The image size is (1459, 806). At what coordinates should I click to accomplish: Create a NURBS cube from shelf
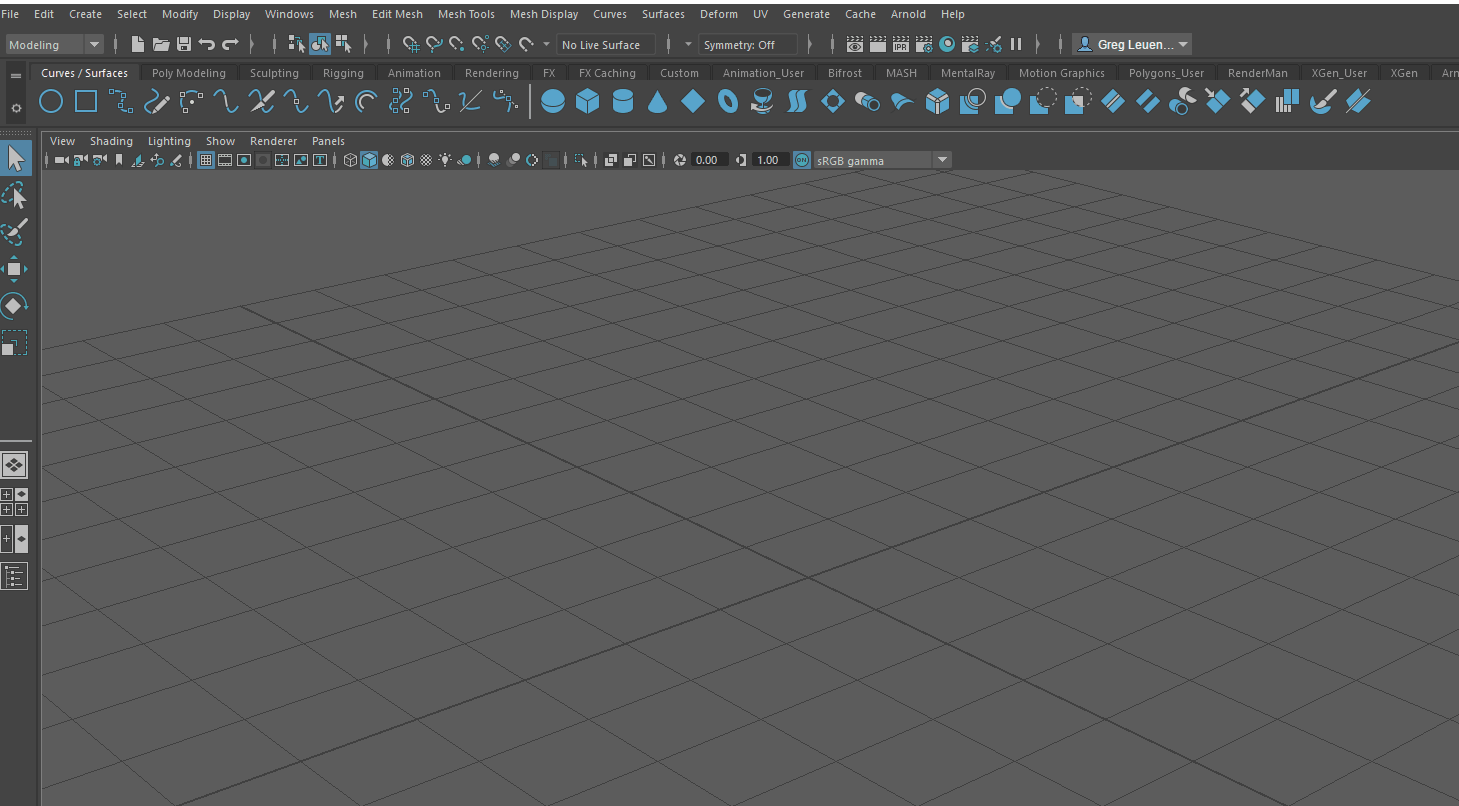point(587,101)
